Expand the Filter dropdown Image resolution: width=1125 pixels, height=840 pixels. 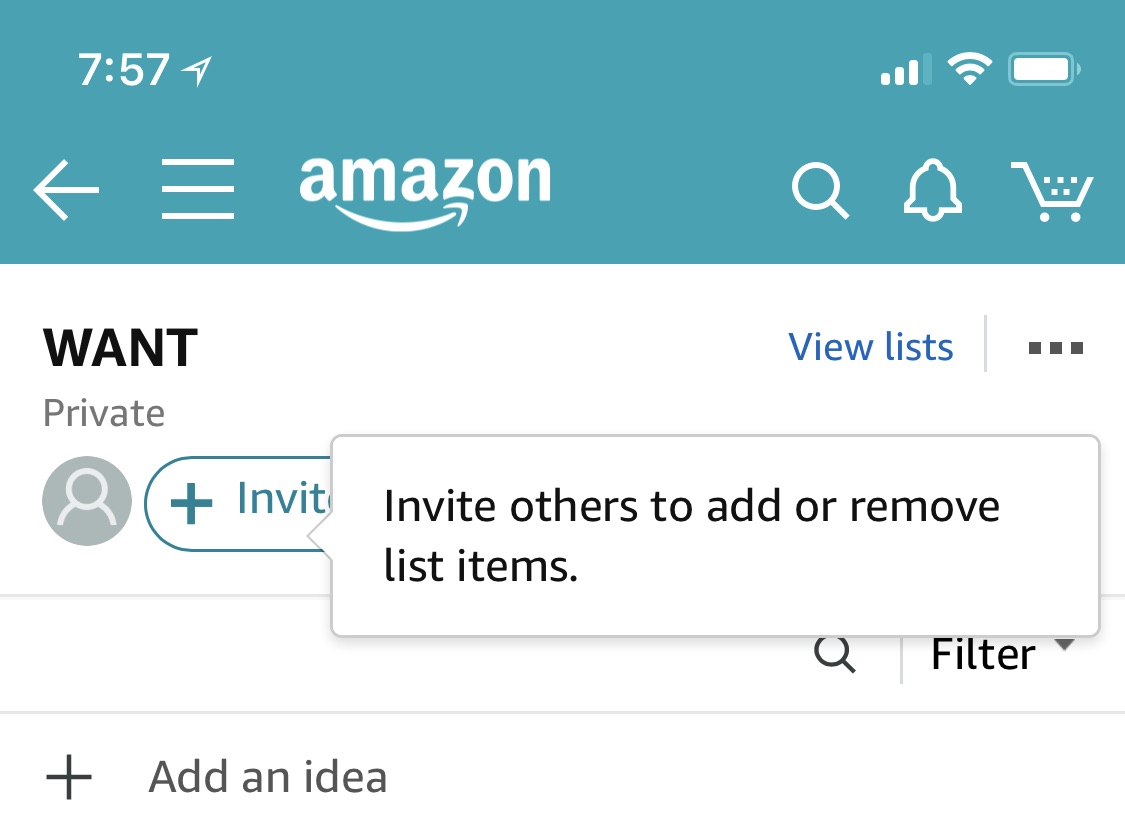(1002, 654)
